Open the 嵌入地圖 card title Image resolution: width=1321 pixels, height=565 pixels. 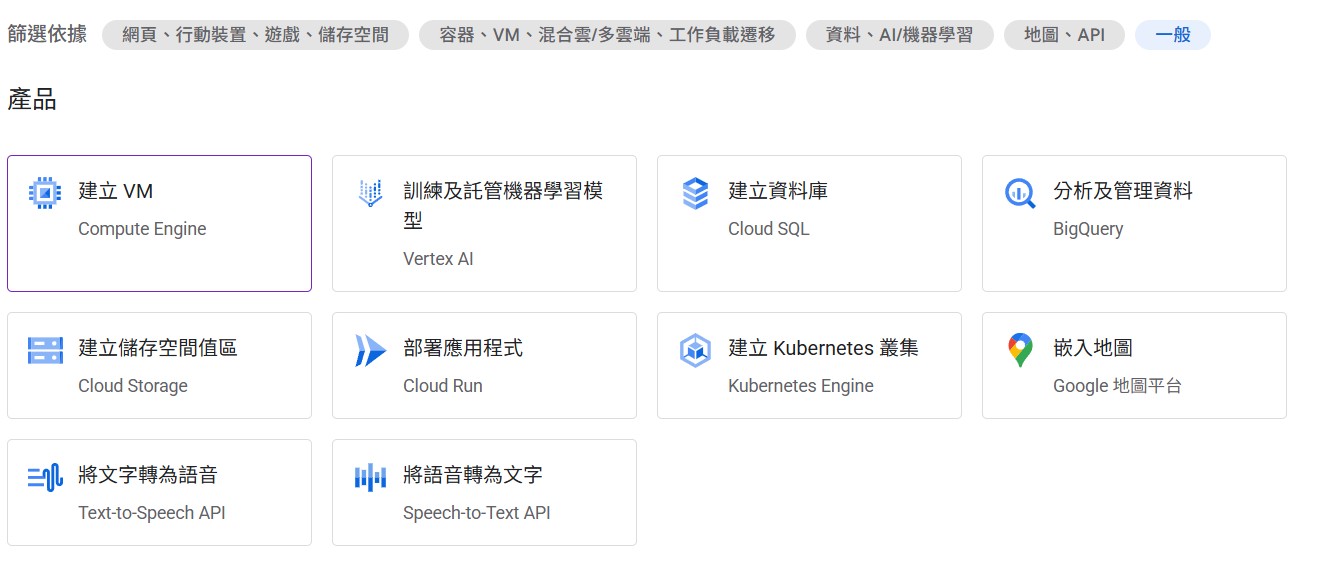1093,348
